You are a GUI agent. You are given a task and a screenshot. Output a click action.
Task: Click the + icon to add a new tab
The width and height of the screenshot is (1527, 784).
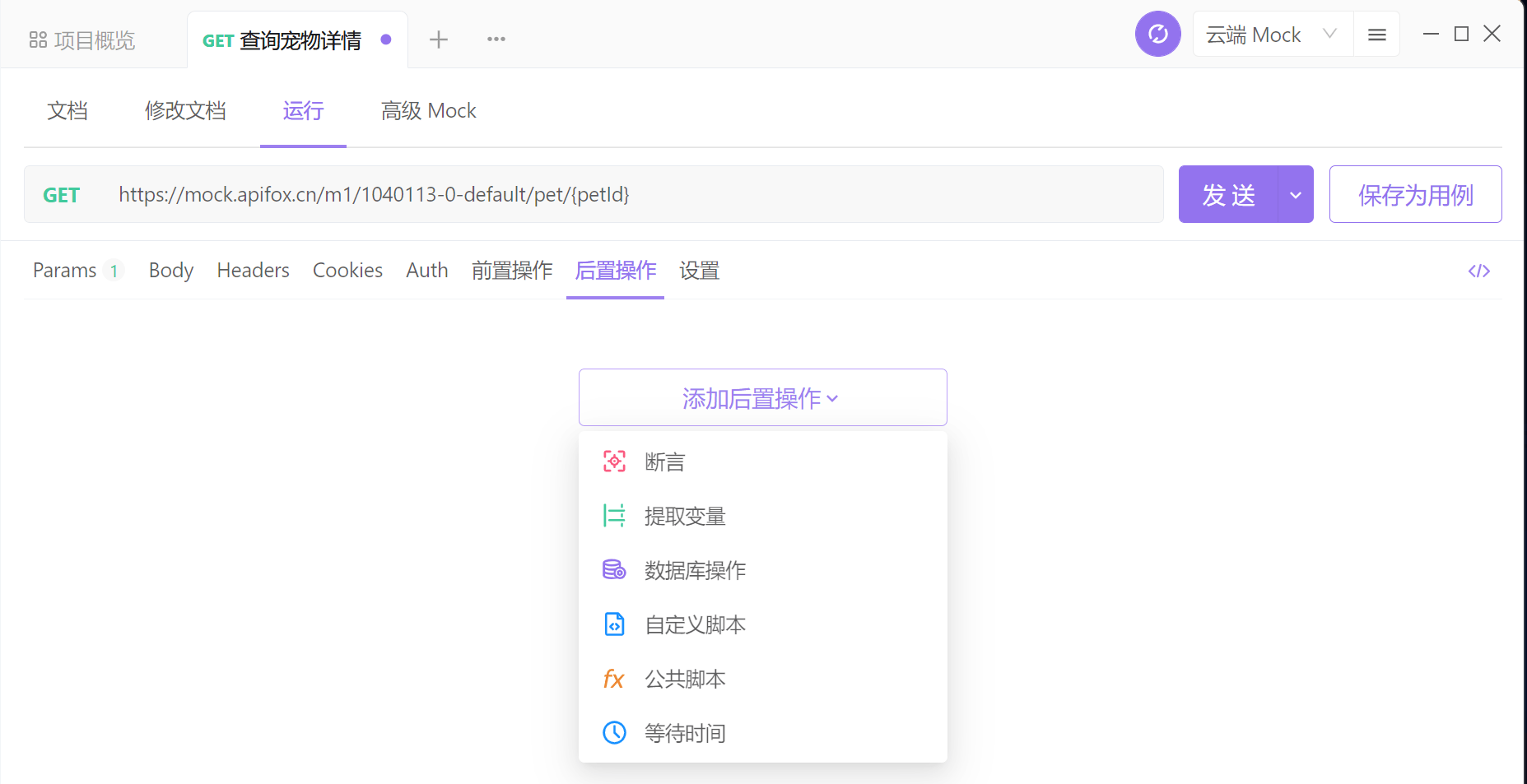click(x=439, y=39)
